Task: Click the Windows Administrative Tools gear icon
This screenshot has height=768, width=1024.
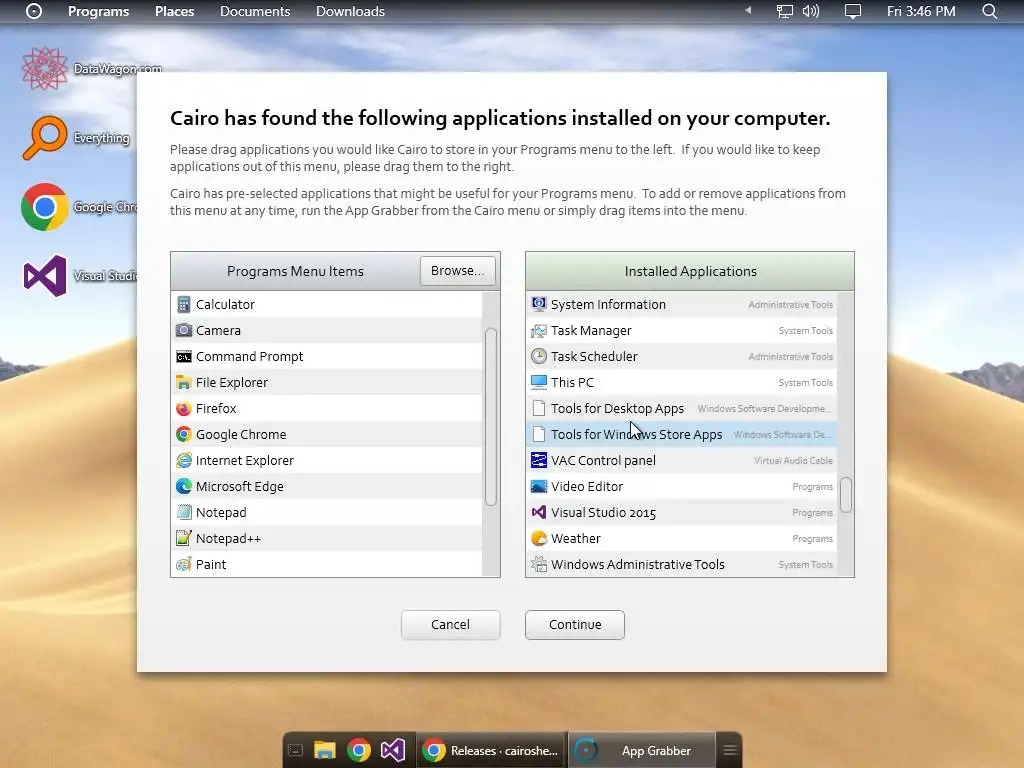Action: coord(539,564)
